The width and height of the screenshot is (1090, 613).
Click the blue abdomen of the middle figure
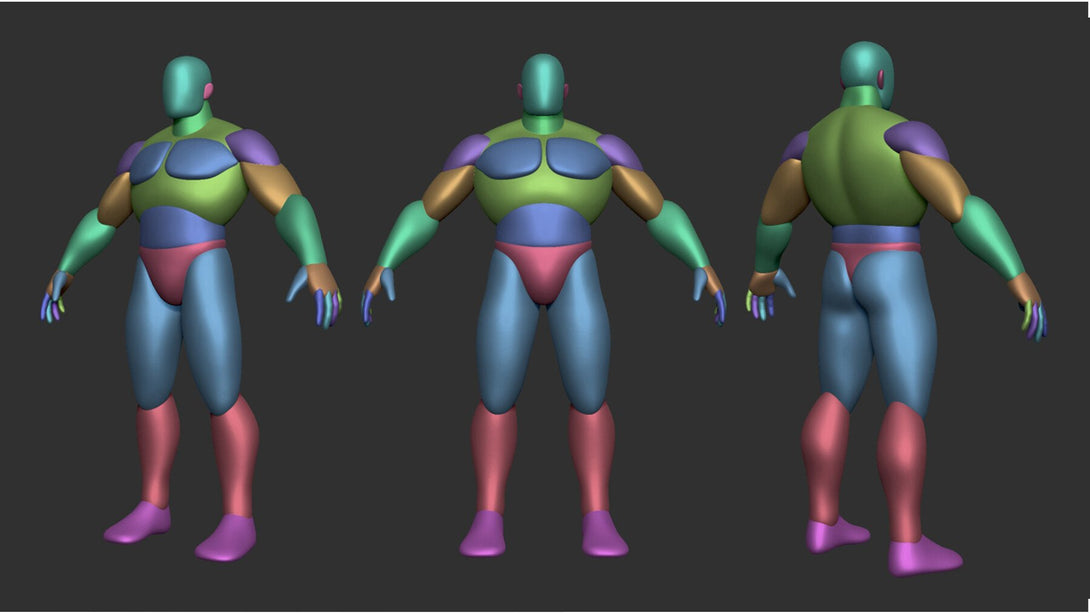[x=543, y=227]
